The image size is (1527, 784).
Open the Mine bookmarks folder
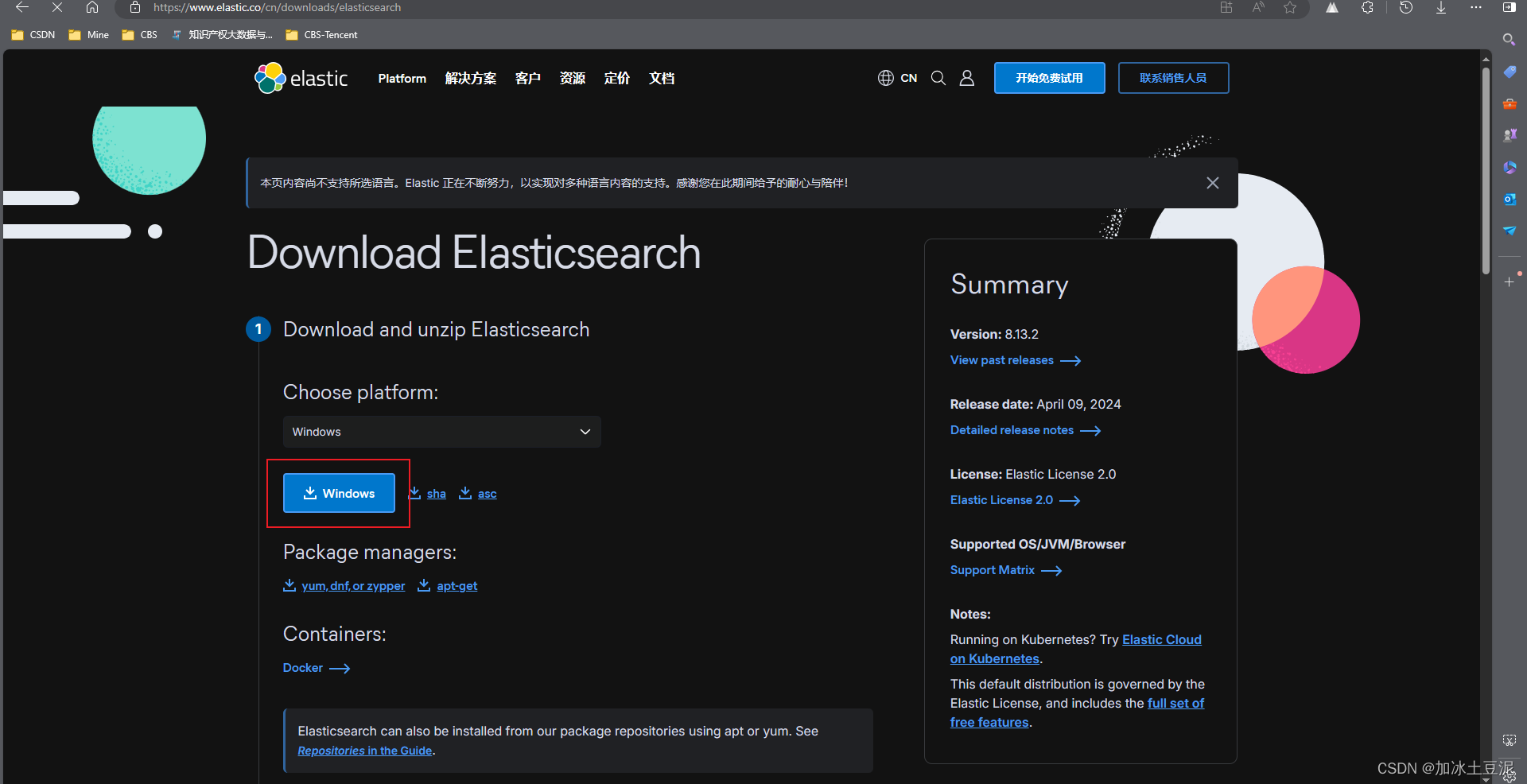point(89,35)
